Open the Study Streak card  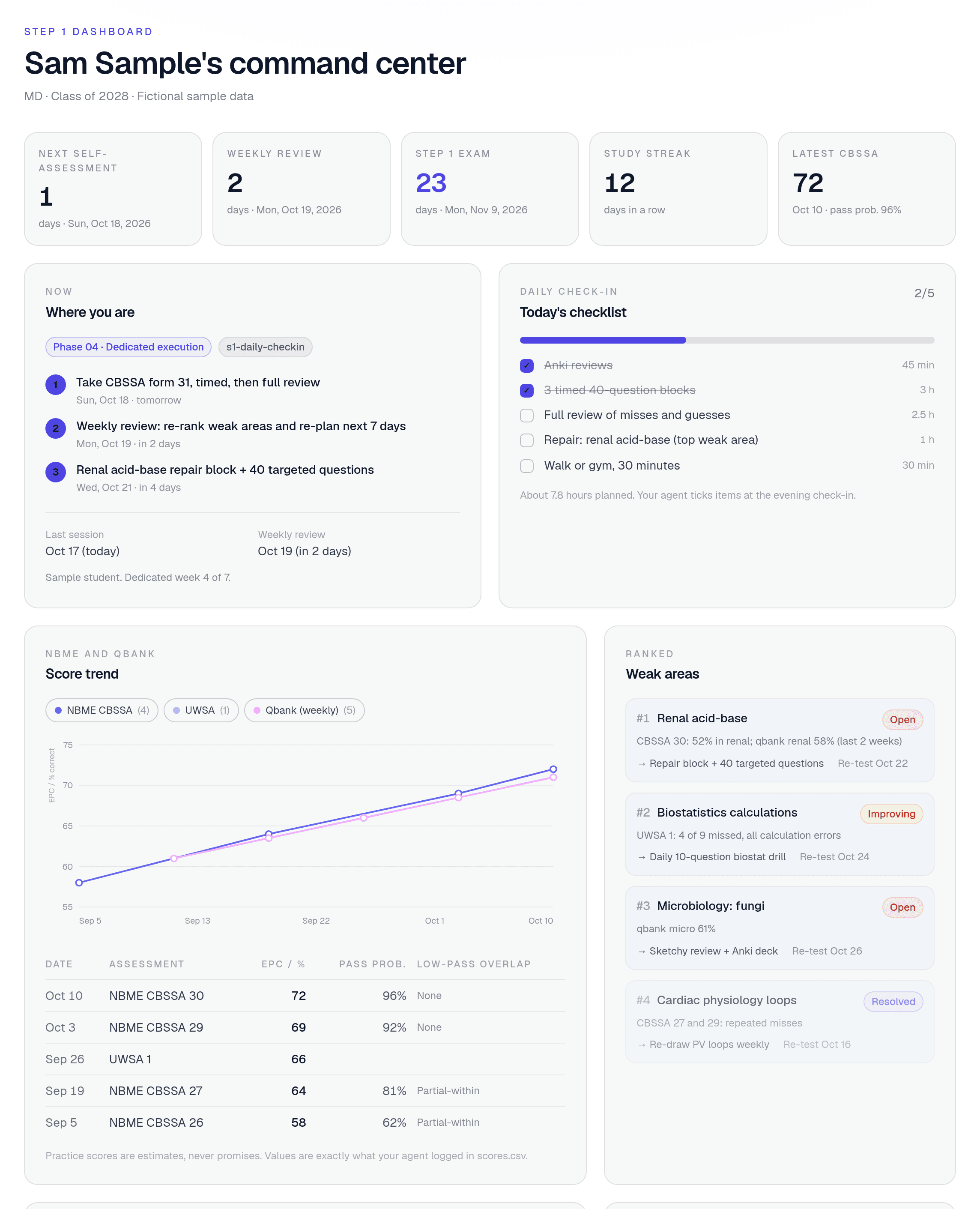point(678,189)
